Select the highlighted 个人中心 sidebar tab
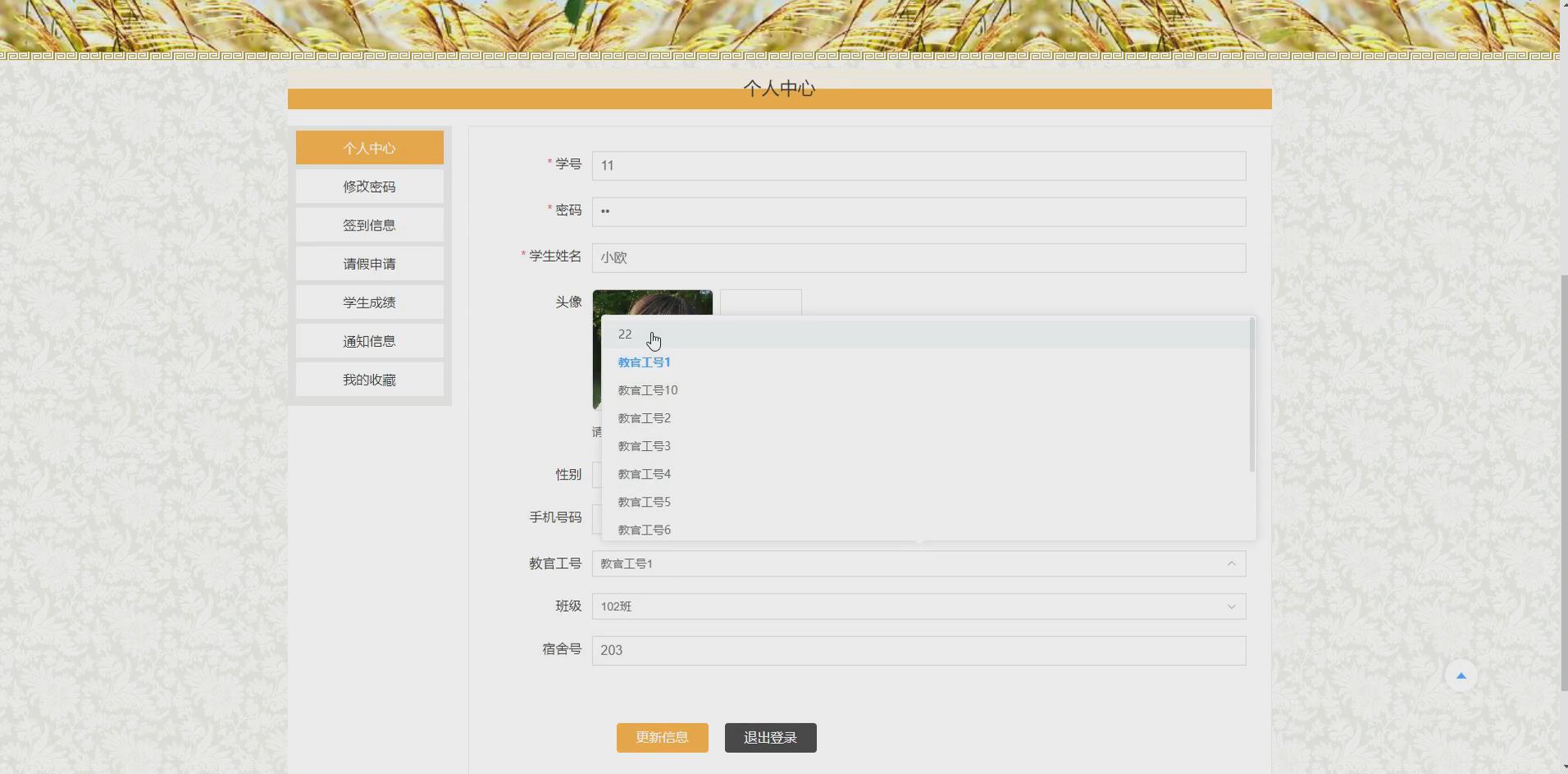This screenshot has width=1568, height=774. (369, 148)
